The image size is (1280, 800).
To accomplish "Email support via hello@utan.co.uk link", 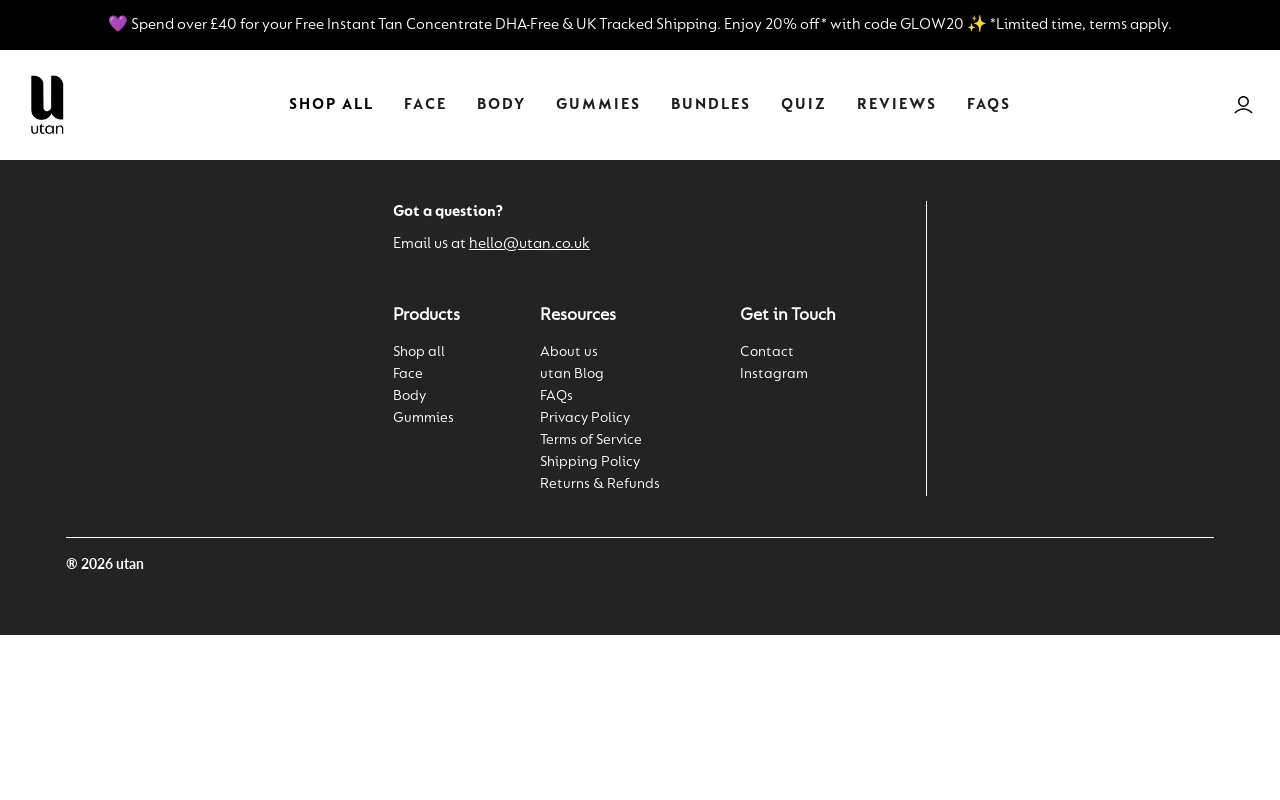I will [529, 243].
